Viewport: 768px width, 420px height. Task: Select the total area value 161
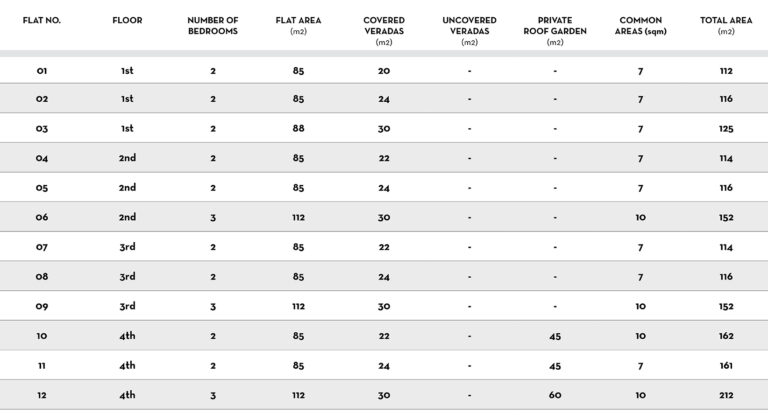(726, 366)
